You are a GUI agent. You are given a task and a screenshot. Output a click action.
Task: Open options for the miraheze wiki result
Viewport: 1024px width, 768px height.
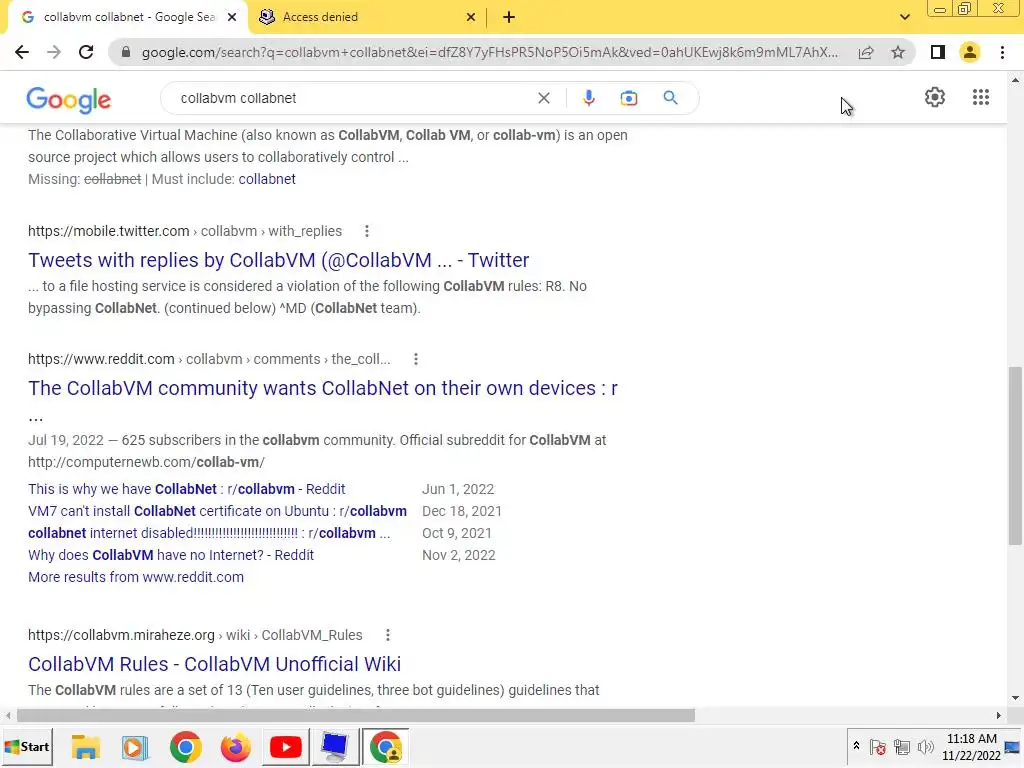click(x=387, y=635)
